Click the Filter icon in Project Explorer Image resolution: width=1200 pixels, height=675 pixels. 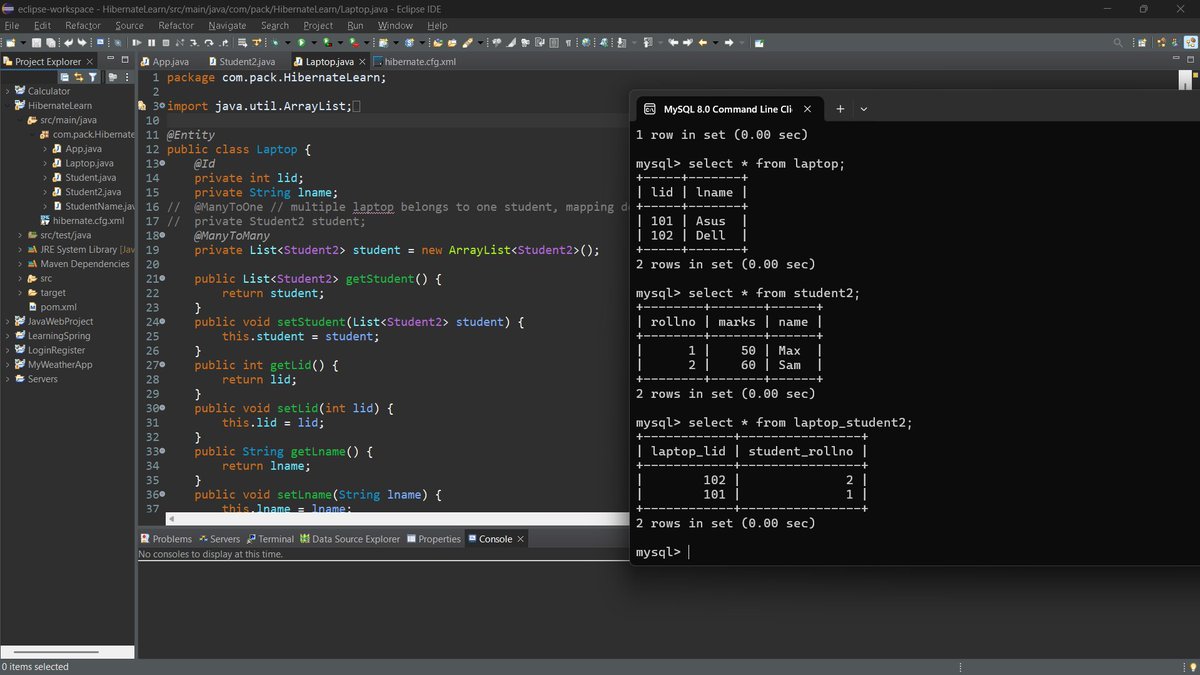[x=93, y=77]
